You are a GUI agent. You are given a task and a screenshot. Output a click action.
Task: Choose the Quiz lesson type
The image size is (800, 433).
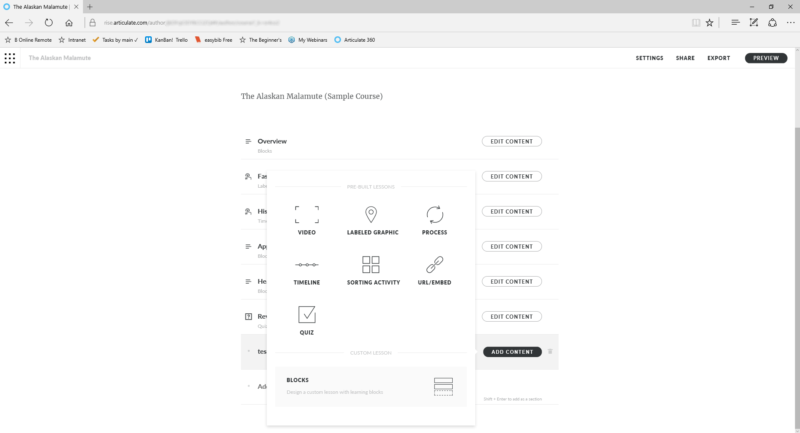307,320
